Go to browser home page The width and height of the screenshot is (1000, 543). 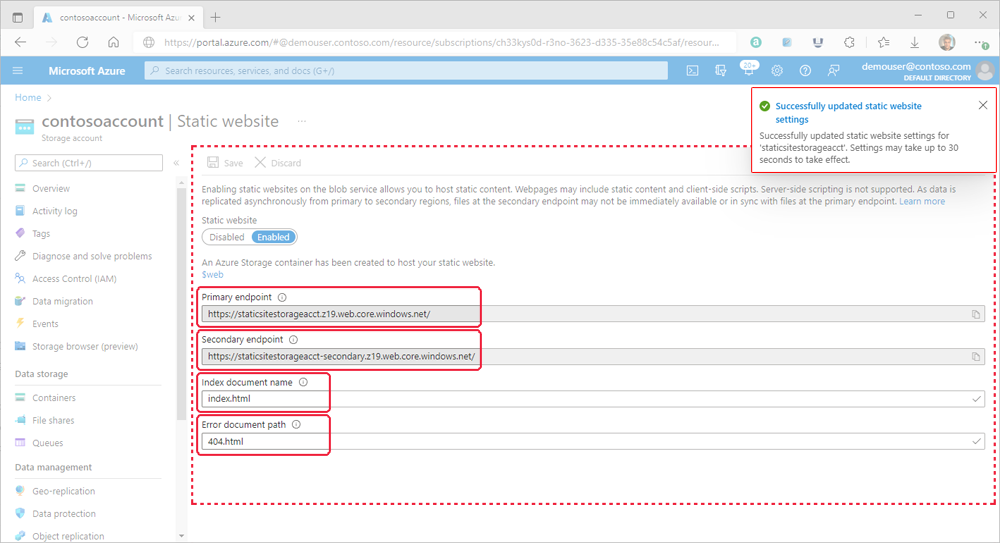point(114,42)
